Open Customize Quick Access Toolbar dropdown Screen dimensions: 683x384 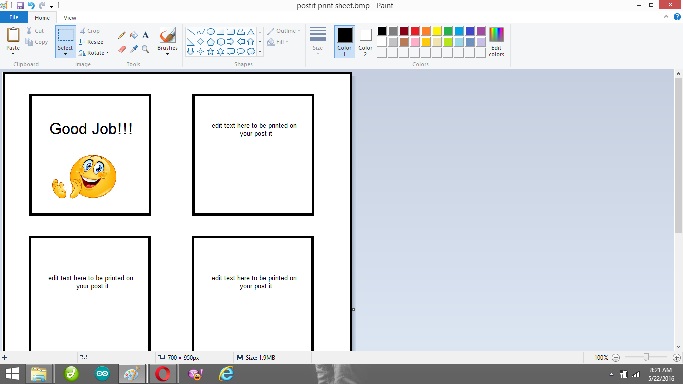(x=51, y=6)
